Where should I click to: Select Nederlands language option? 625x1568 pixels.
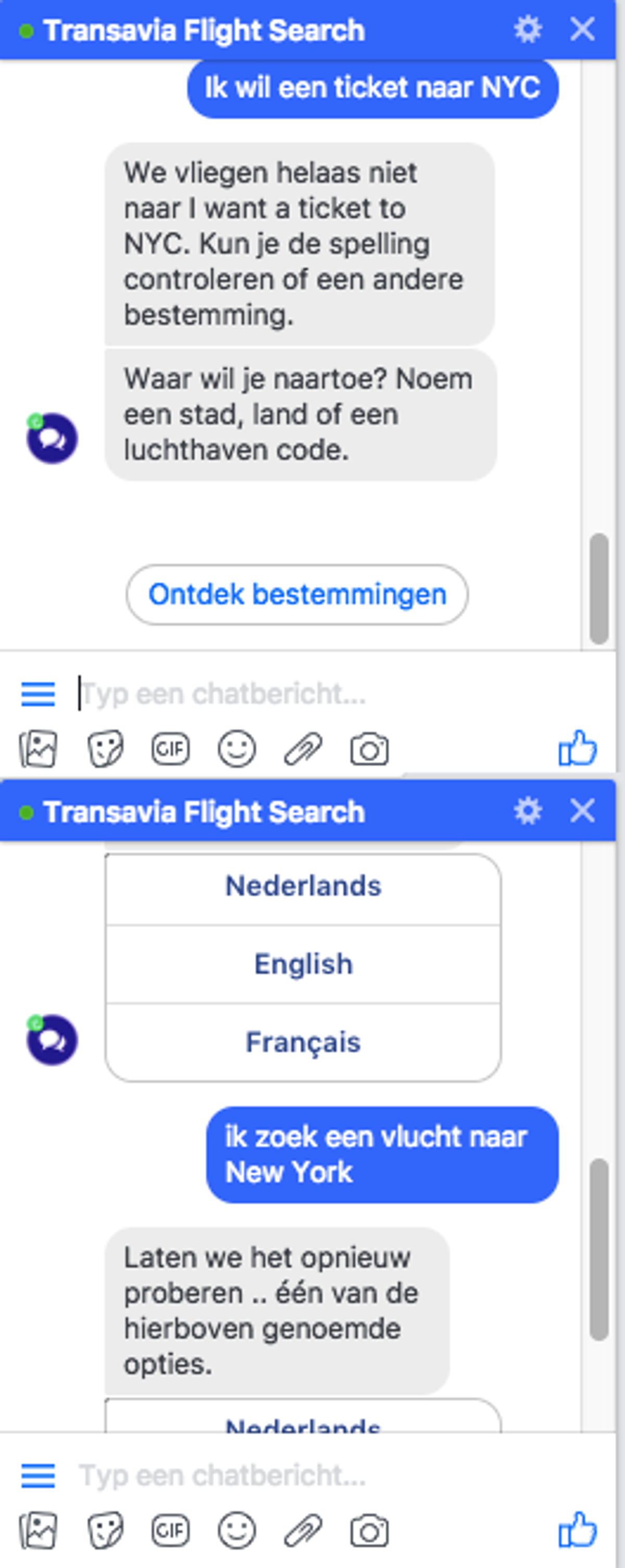(x=303, y=887)
